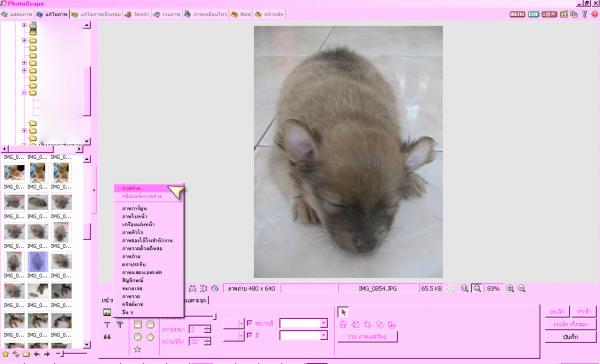Choose the pentagon shape tool
Viewport: 600px width, 364px height.
150,337
